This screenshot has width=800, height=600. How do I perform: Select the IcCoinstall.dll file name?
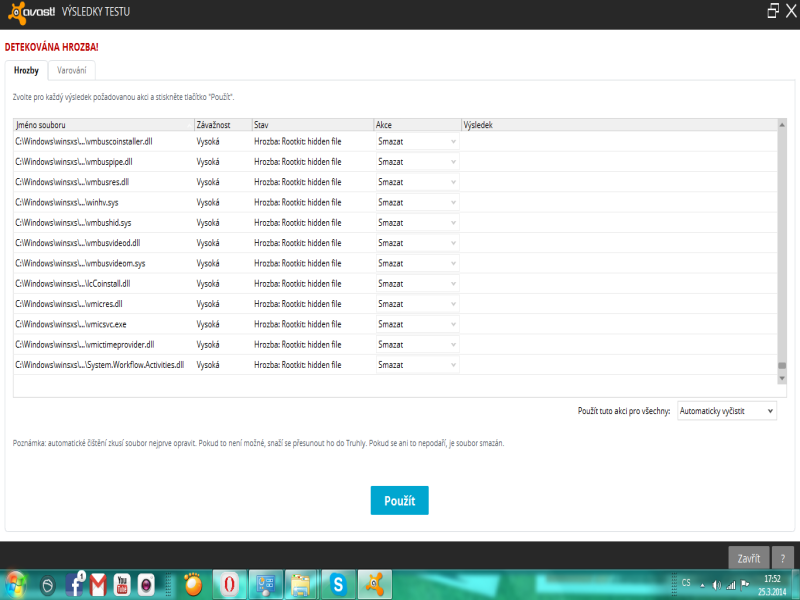[x=73, y=284]
